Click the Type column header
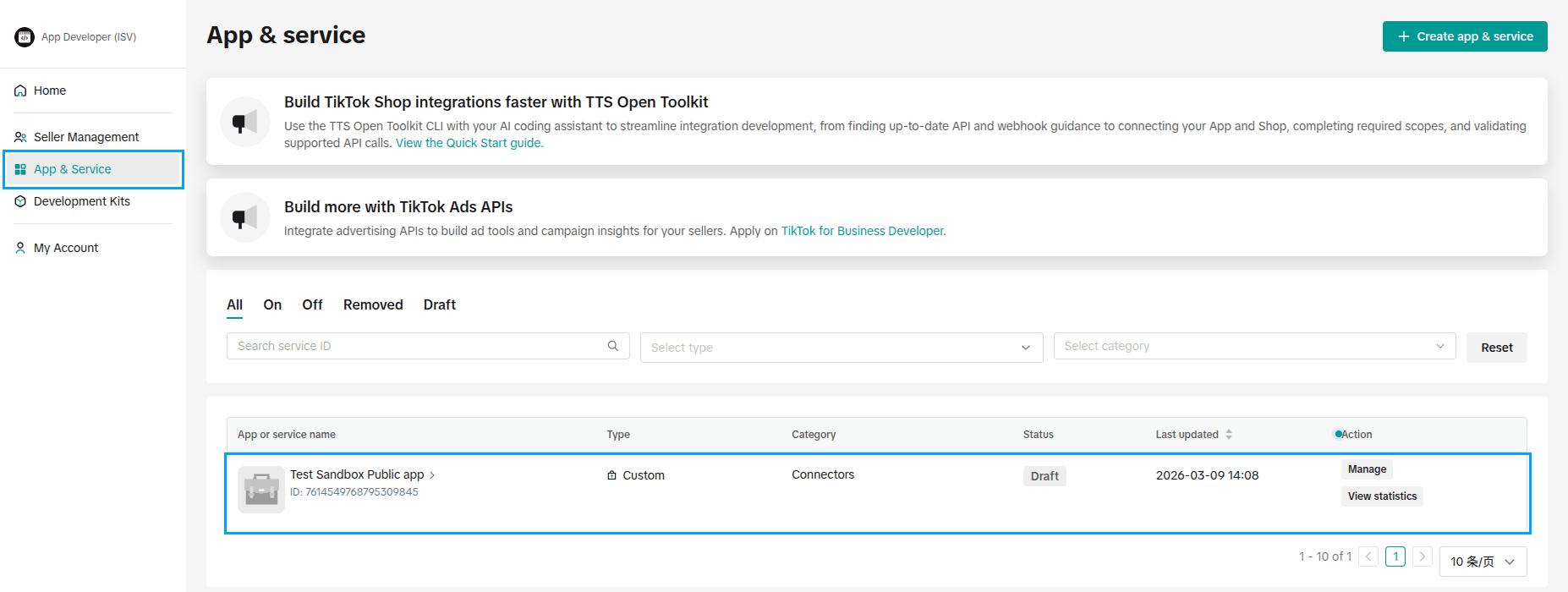This screenshot has height=592, width=1568. click(618, 435)
